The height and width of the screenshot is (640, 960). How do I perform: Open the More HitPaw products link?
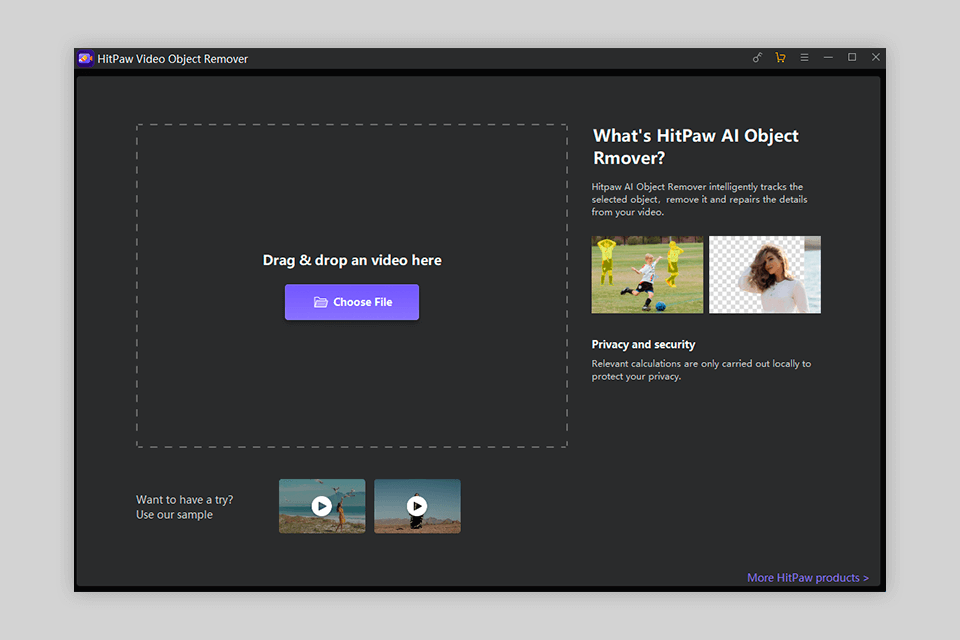[x=808, y=578]
